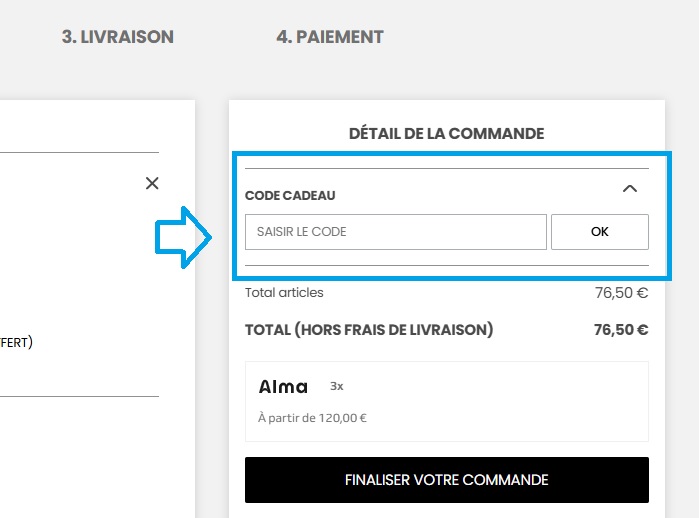Select the 3x installments badge
The height and width of the screenshot is (518, 699).
[x=337, y=386]
